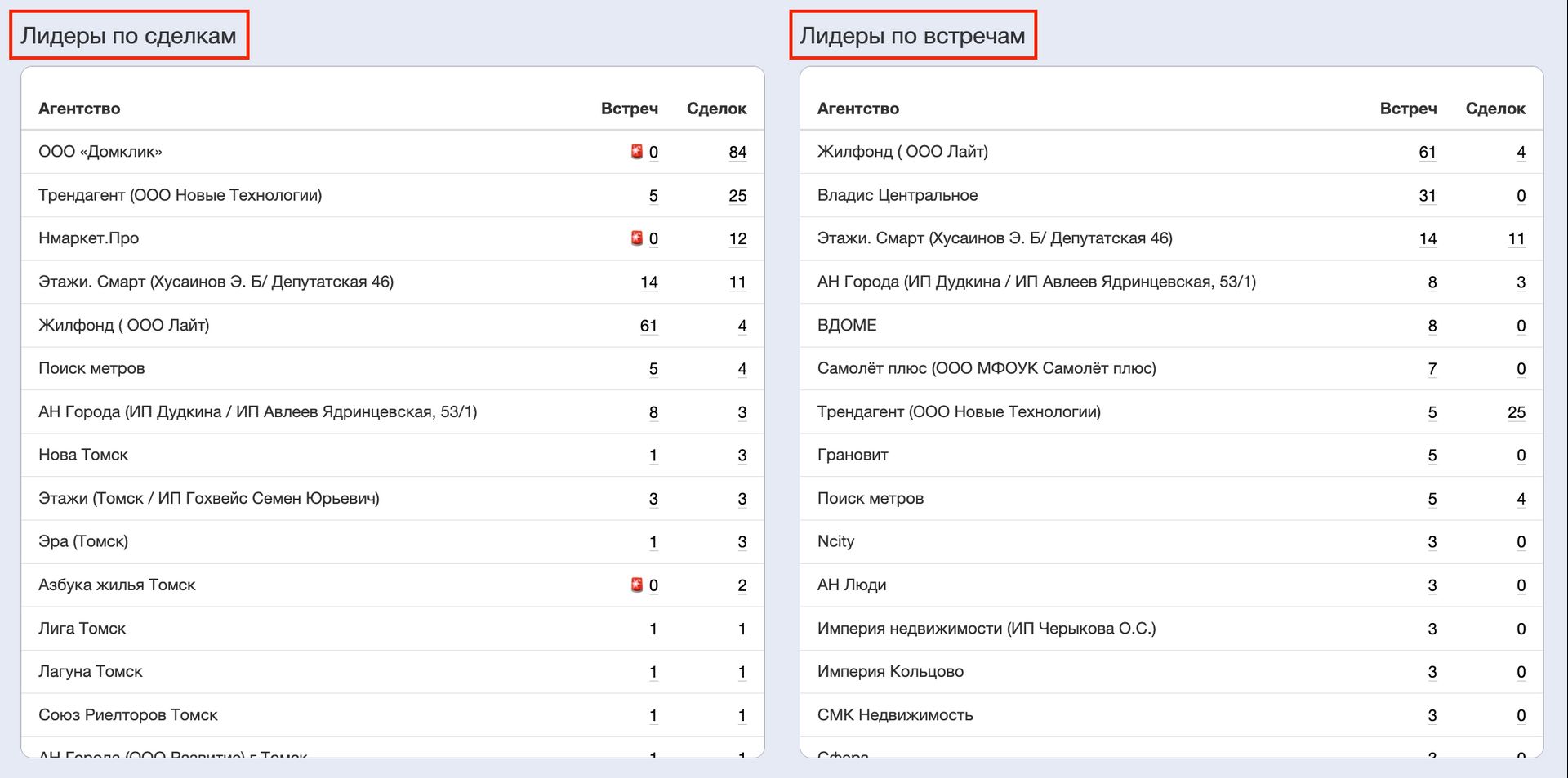
Task: Open 3 meetings link for Ncity
Action: (1432, 542)
